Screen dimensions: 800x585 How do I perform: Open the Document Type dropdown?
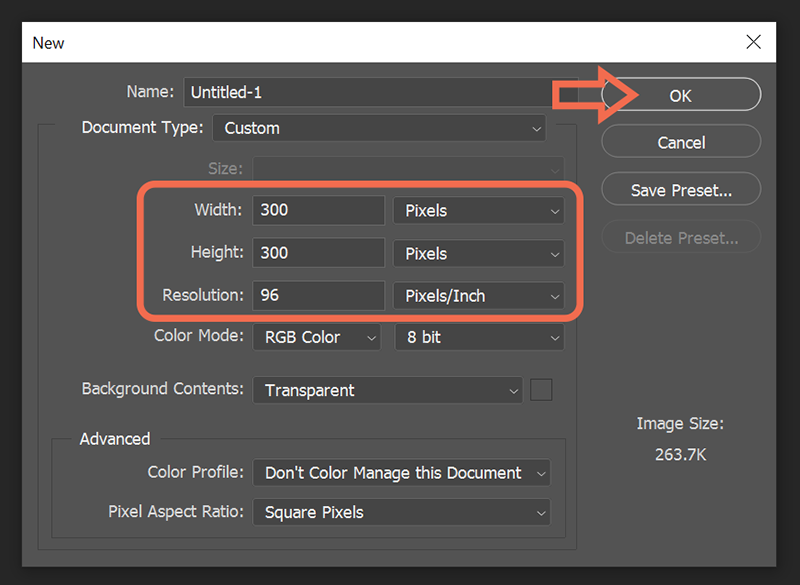click(379, 128)
